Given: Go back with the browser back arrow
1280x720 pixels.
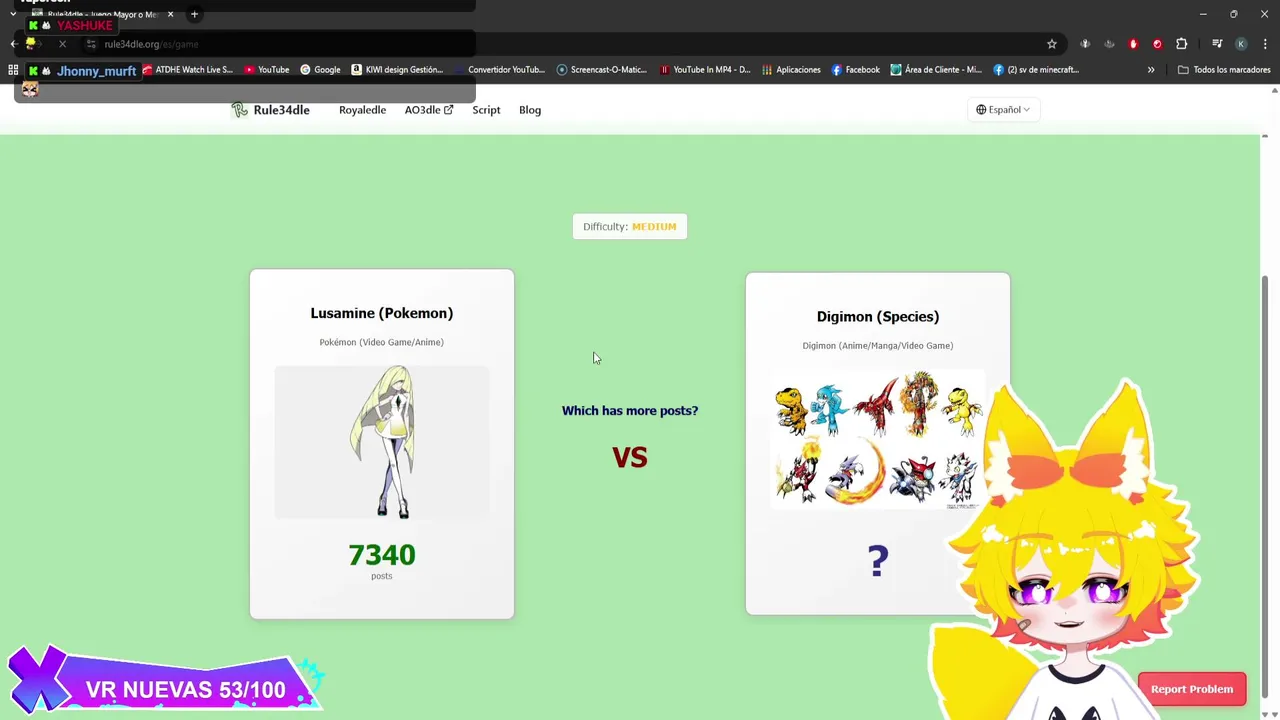Looking at the screenshot, I should (14, 44).
